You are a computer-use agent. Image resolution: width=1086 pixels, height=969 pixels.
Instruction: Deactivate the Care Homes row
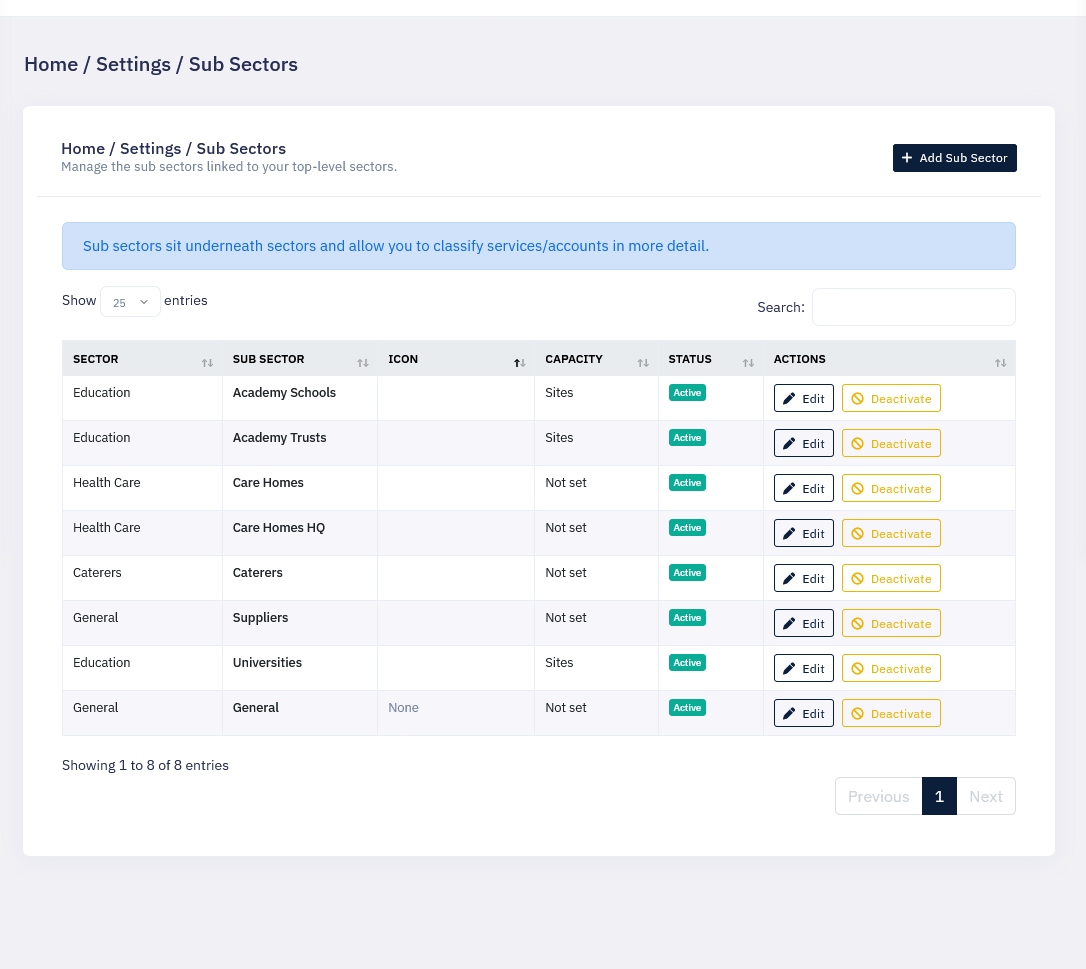pos(891,488)
